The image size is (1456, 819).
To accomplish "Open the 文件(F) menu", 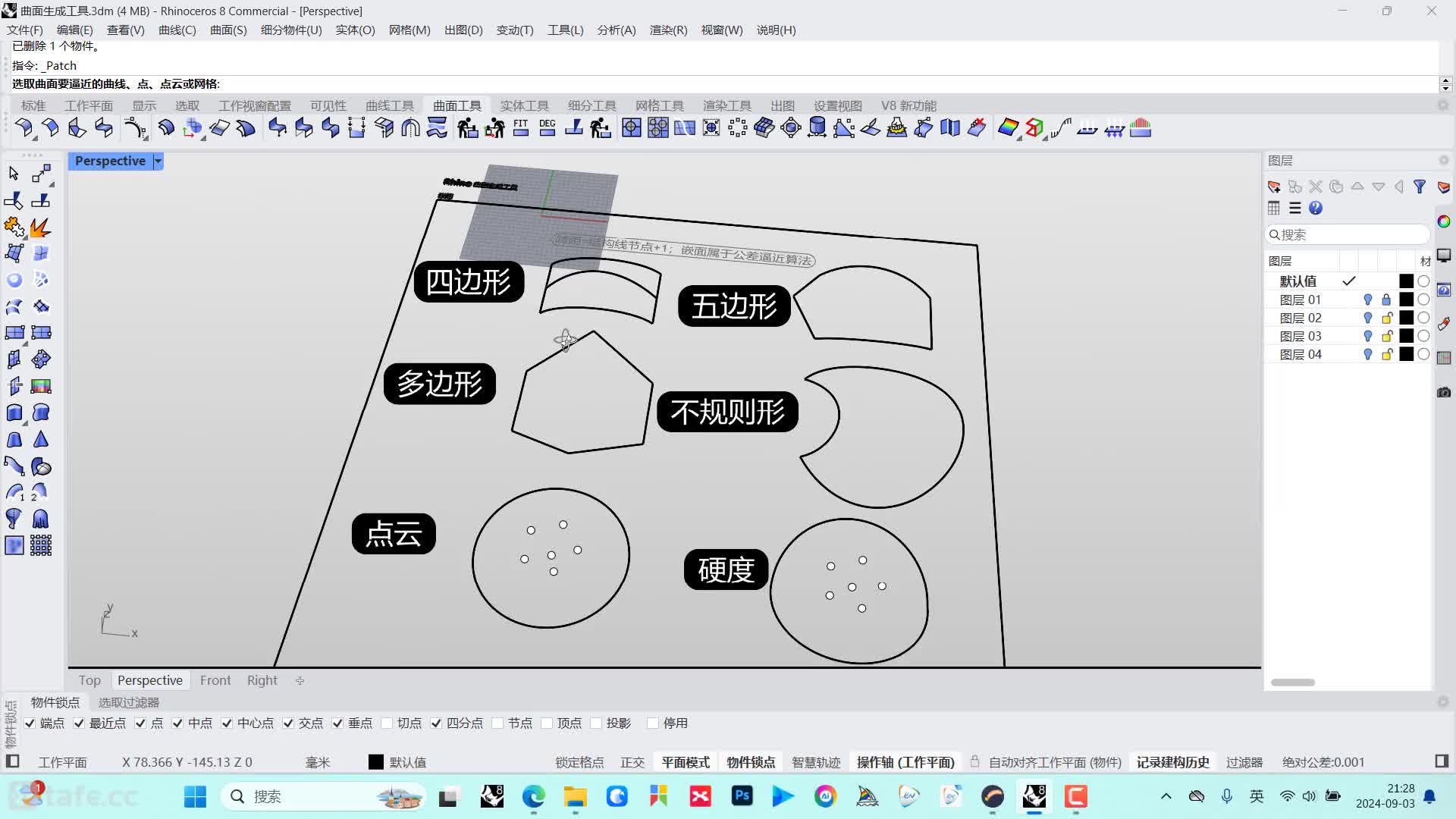I will (25, 30).
